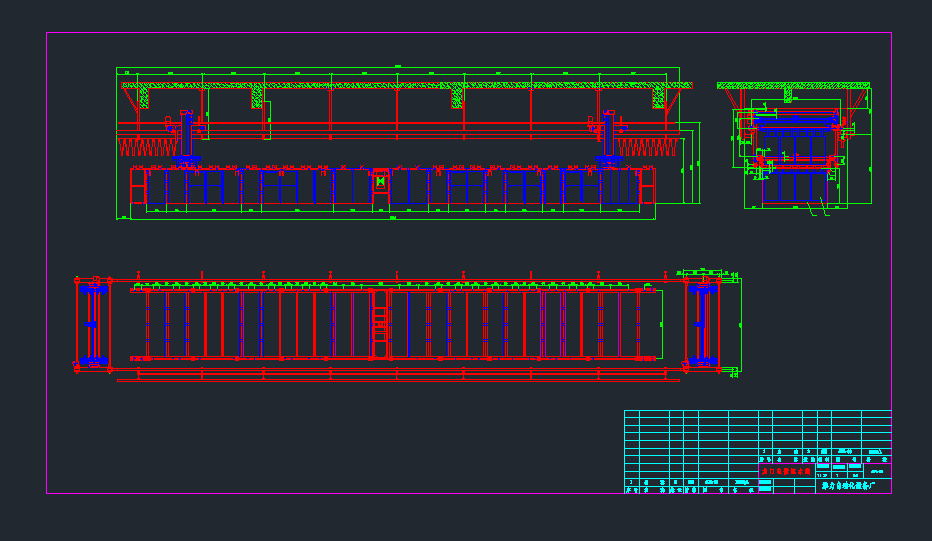Select the company name text in the title block
This screenshot has width=932, height=541.
tap(841, 484)
